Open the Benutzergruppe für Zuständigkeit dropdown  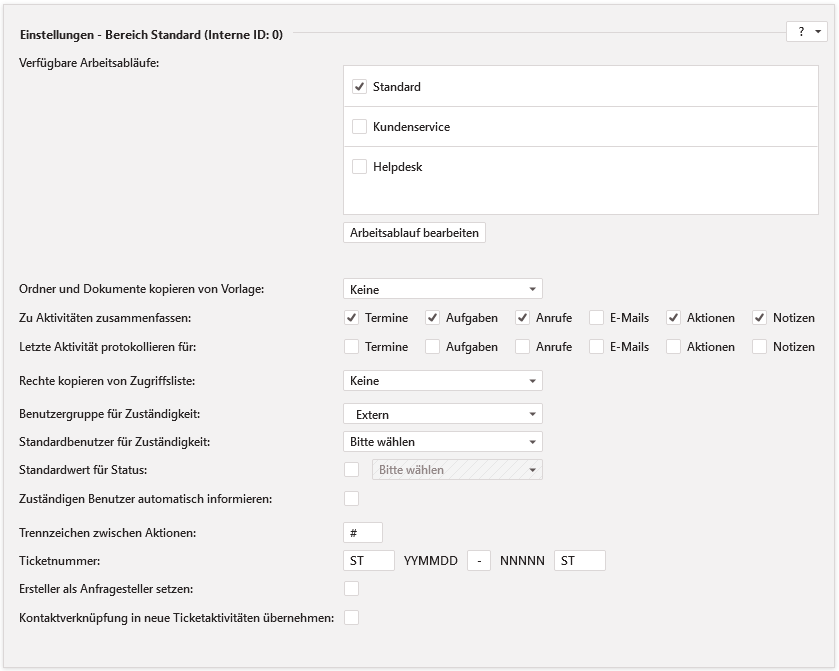(x=442, y=414)
